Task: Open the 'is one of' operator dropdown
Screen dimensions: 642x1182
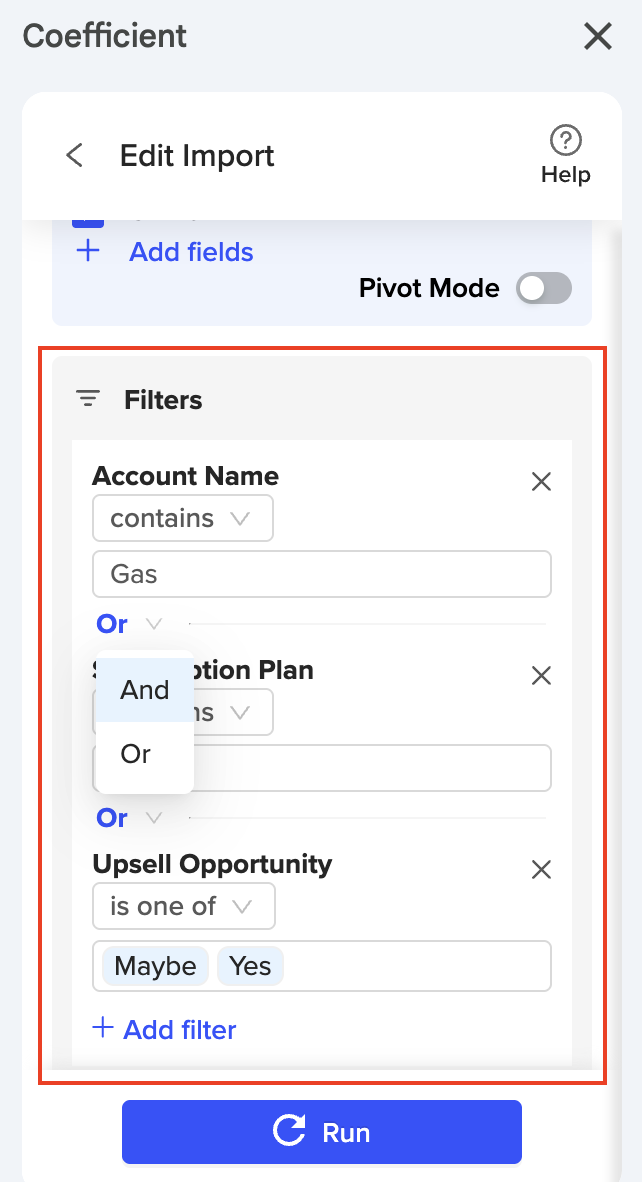Action: tap(183, 907)
